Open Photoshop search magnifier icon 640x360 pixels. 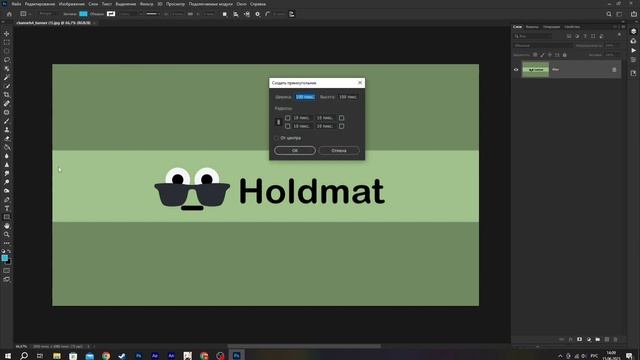click(609, 14)
